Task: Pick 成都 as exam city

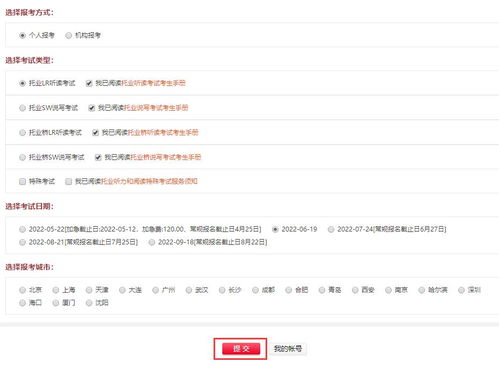Action: [255, 290]
